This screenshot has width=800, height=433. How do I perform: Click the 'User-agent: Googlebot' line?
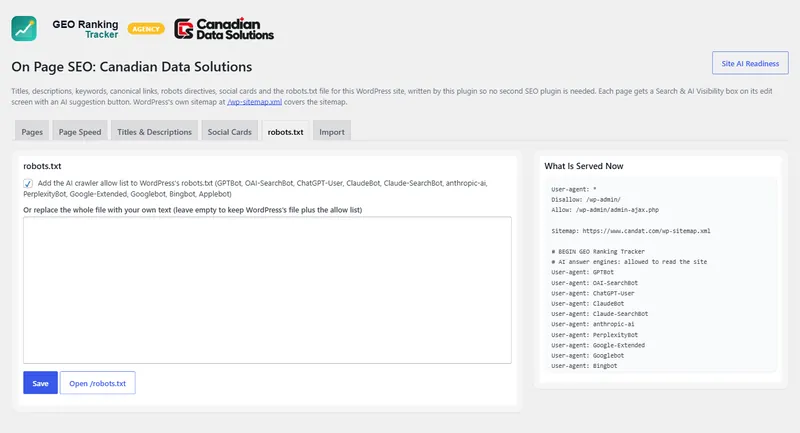coord(587,355)
